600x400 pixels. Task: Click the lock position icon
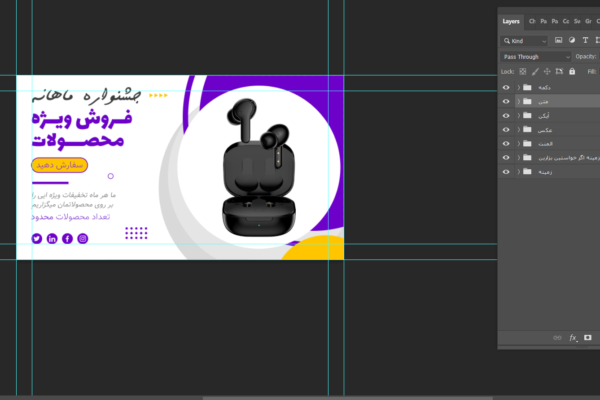click(547, 71)
